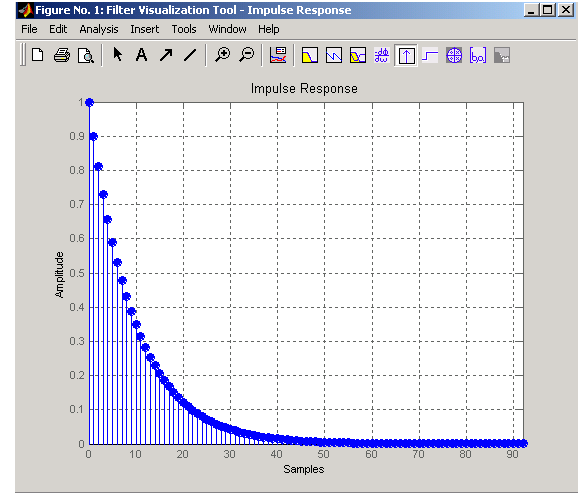Click the New Figure icon
The image size is (578, 493).
pos(38,55)
